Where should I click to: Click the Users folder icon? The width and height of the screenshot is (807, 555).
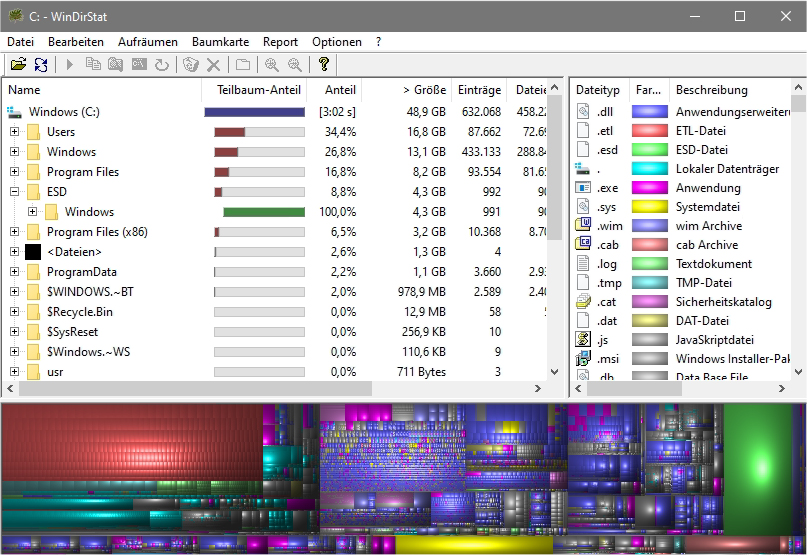tap(33, 132)
